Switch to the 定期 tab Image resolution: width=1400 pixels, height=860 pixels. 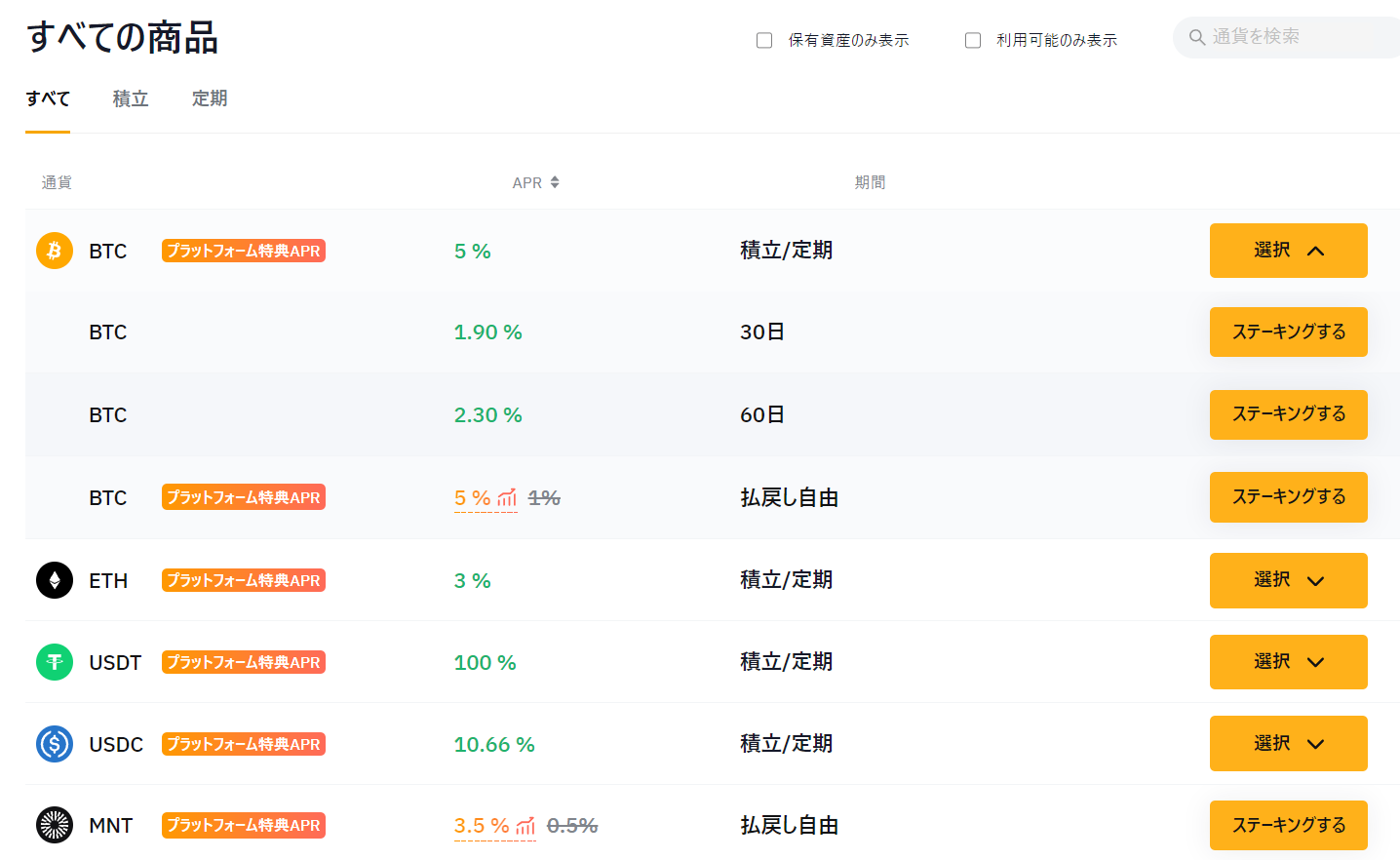210,98
